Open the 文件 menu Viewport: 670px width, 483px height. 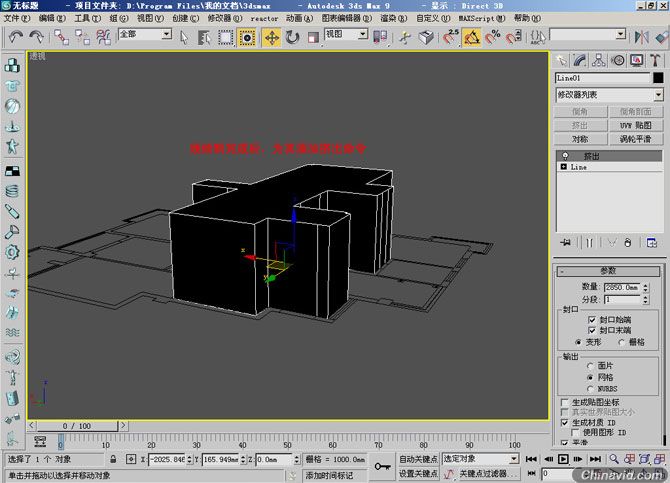click(x=17, y=18)
